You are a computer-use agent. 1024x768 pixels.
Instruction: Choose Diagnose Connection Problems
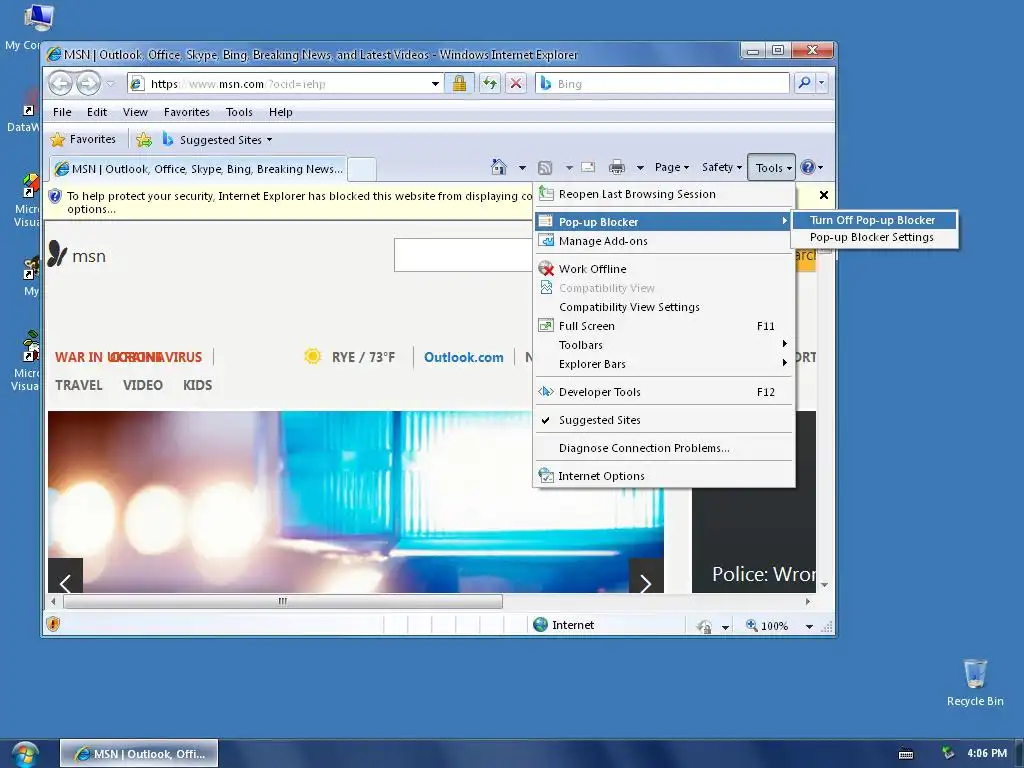(x=664, y=448)
